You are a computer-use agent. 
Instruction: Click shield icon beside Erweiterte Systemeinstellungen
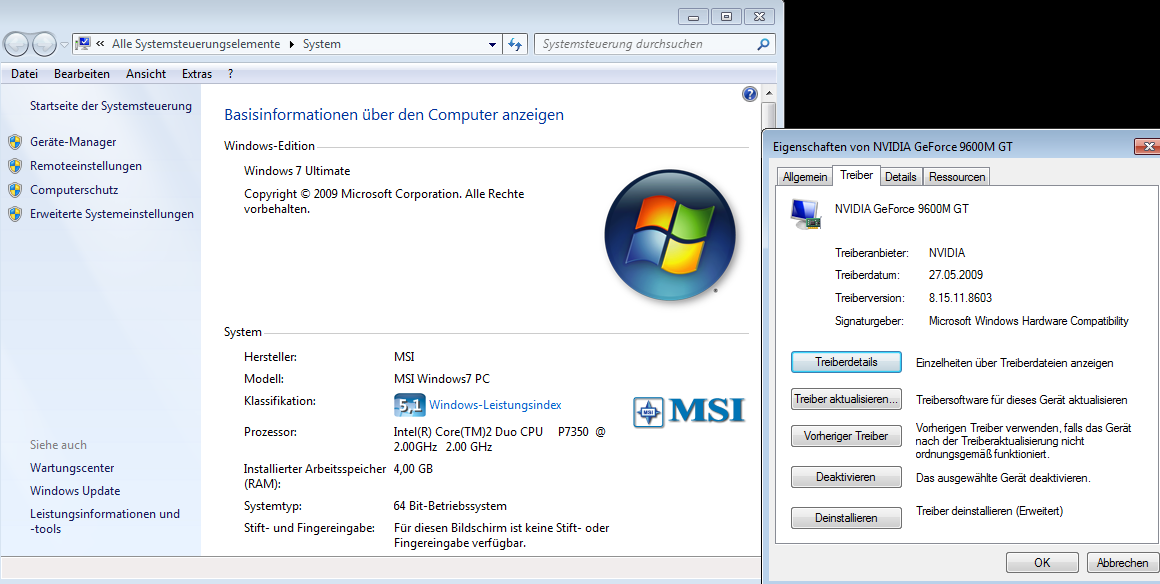pos(15,214)
